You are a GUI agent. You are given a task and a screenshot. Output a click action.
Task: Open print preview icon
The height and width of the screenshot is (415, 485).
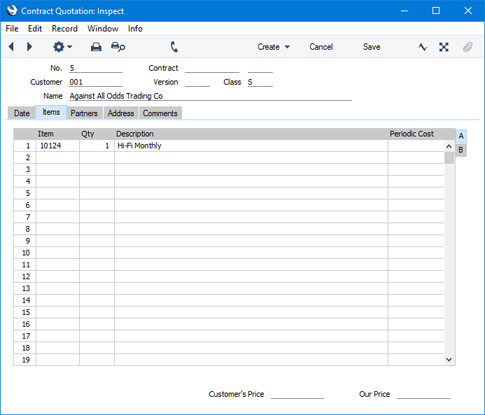pyautogui.click(x=118, y=47)
